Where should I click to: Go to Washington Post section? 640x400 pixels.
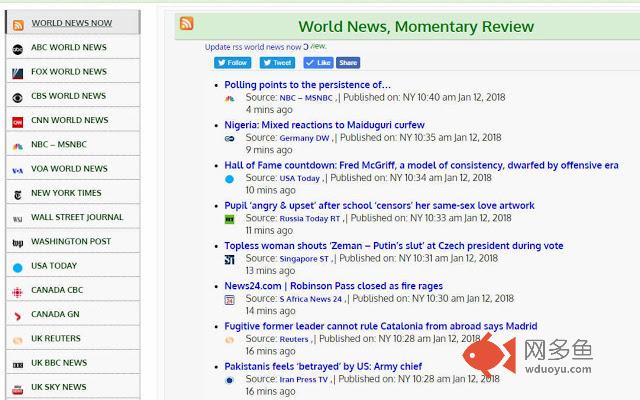[73, 241]
